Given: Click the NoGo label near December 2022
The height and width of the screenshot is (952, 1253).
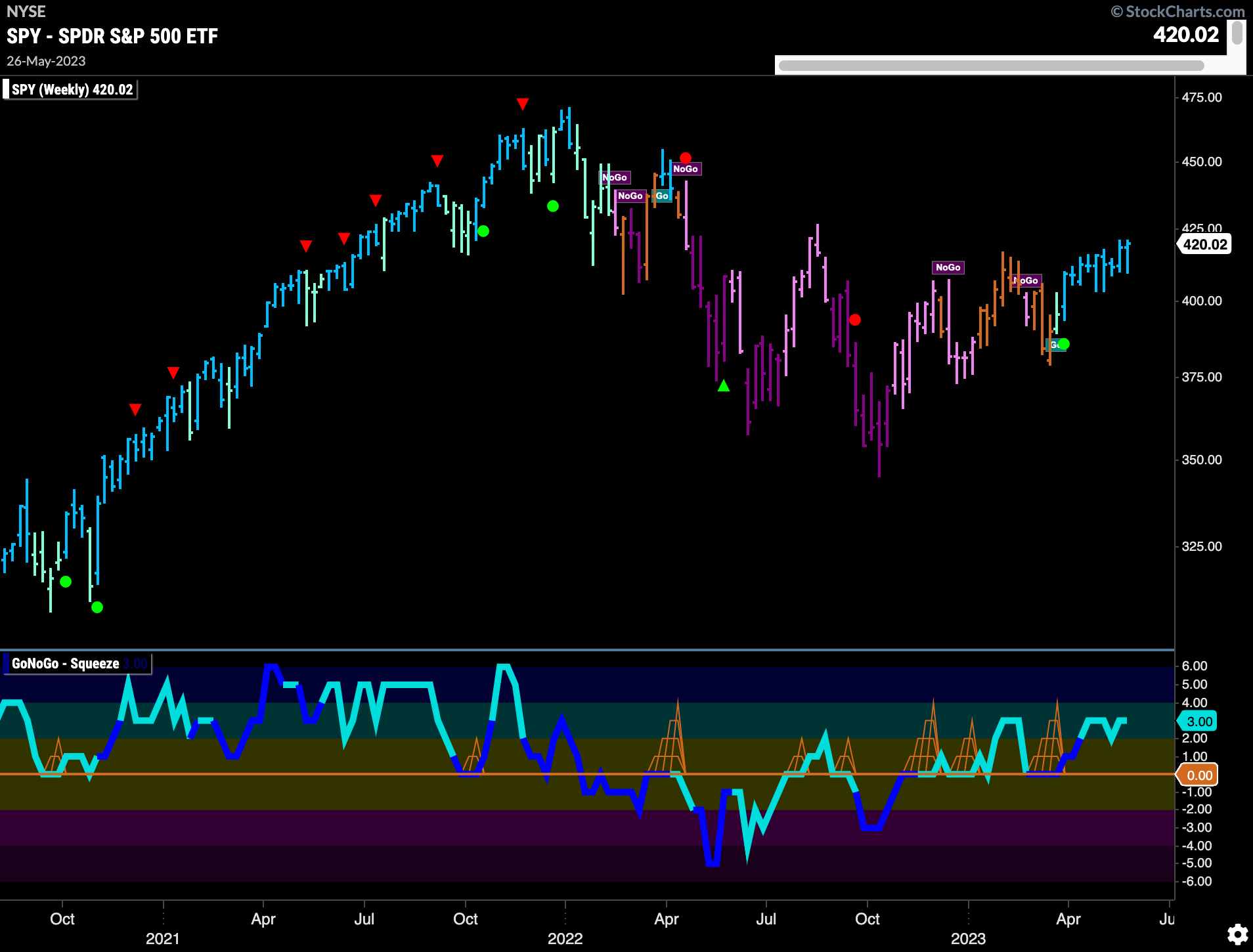Looking at the screenshot, I should (948, 267).
